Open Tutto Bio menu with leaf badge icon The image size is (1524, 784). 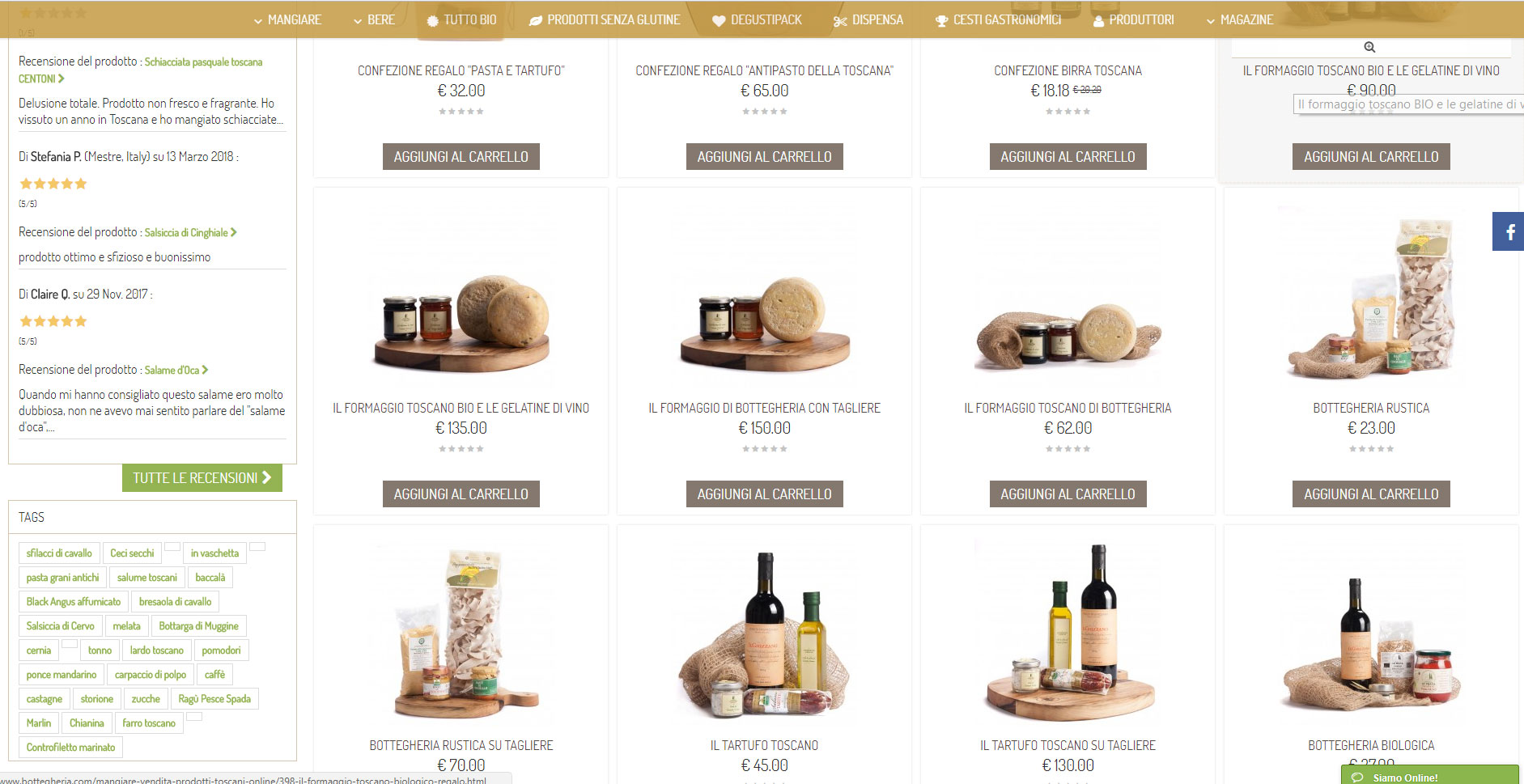(x=461, y=19)
